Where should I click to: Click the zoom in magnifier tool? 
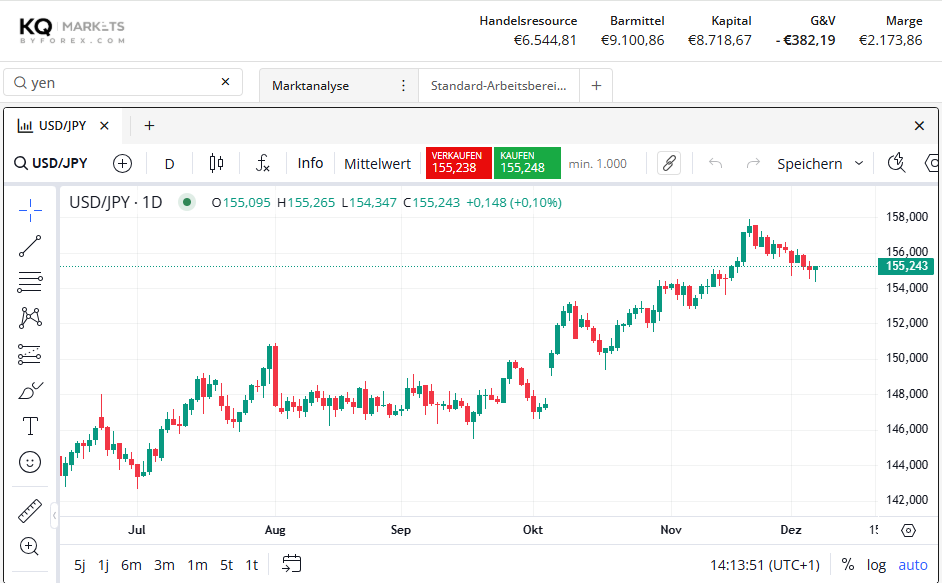point(30,546)
